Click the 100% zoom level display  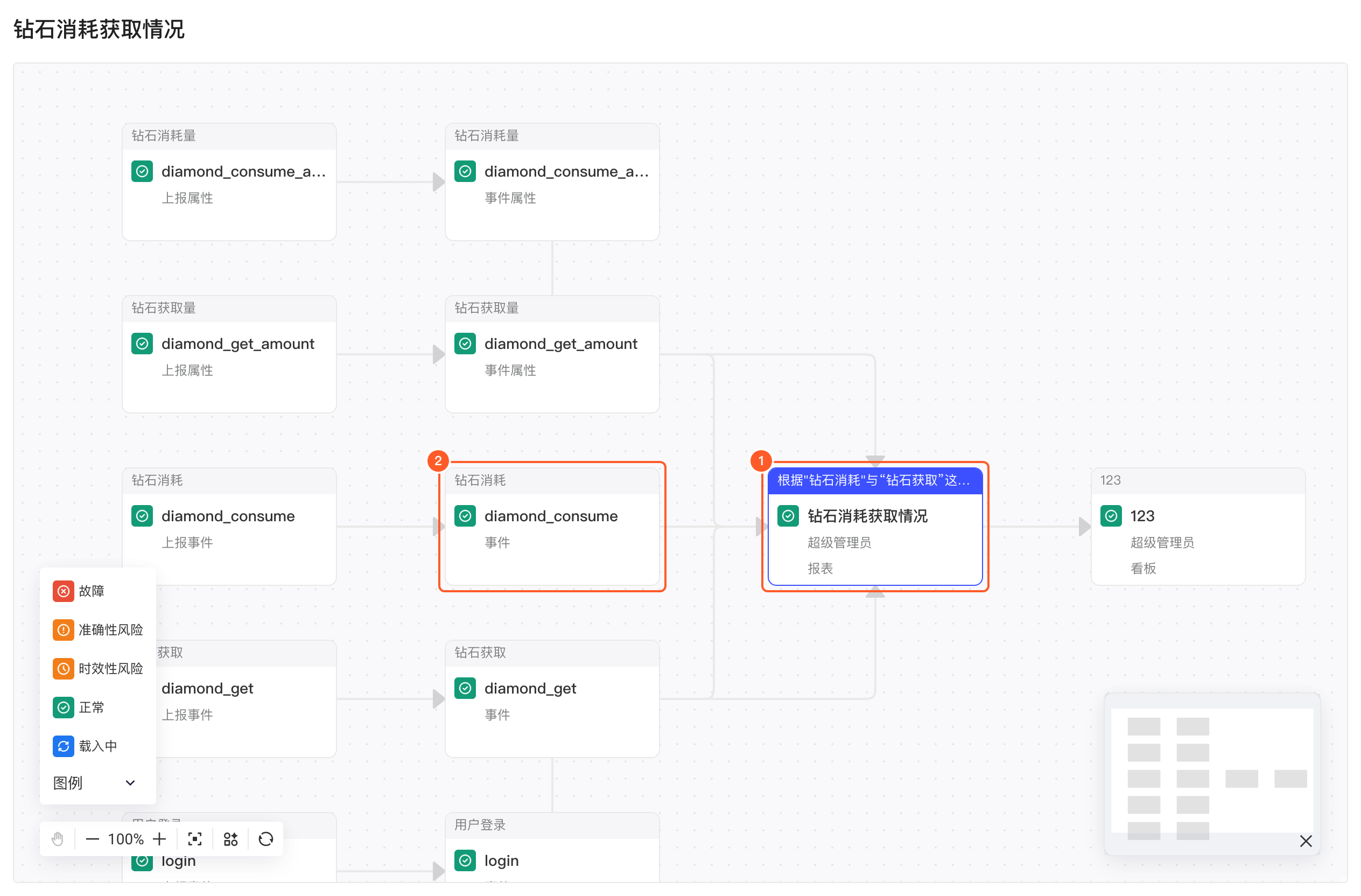pos(126,839)
